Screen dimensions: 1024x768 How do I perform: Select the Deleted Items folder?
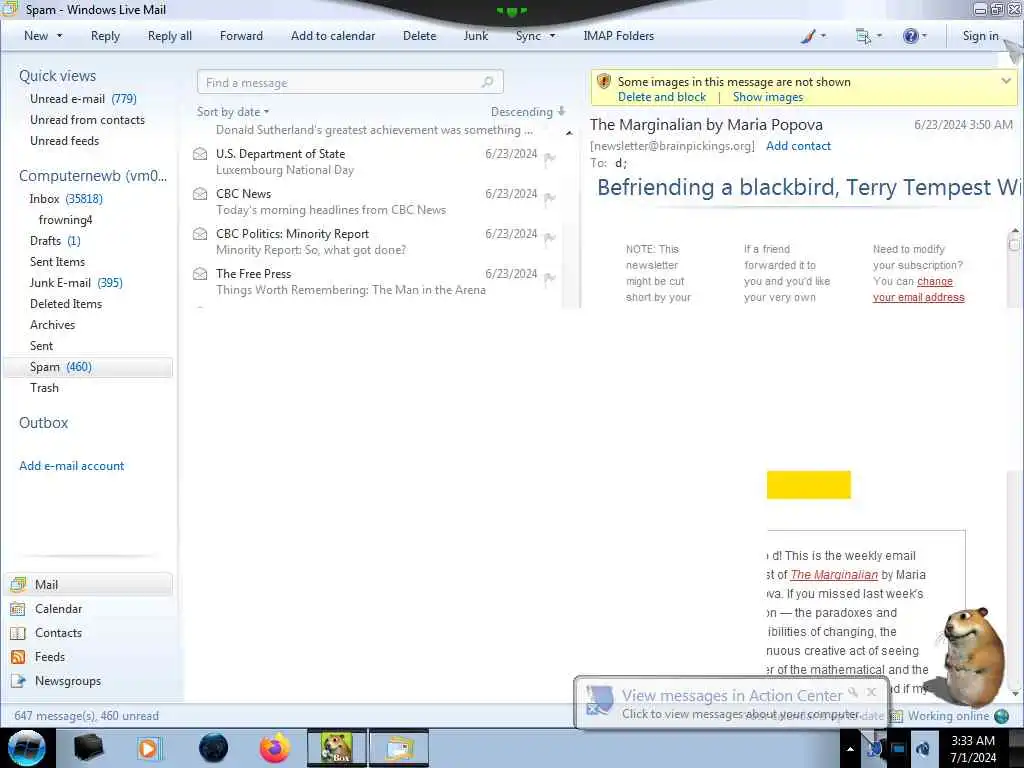pyautogui.click(x=65, y=304)
